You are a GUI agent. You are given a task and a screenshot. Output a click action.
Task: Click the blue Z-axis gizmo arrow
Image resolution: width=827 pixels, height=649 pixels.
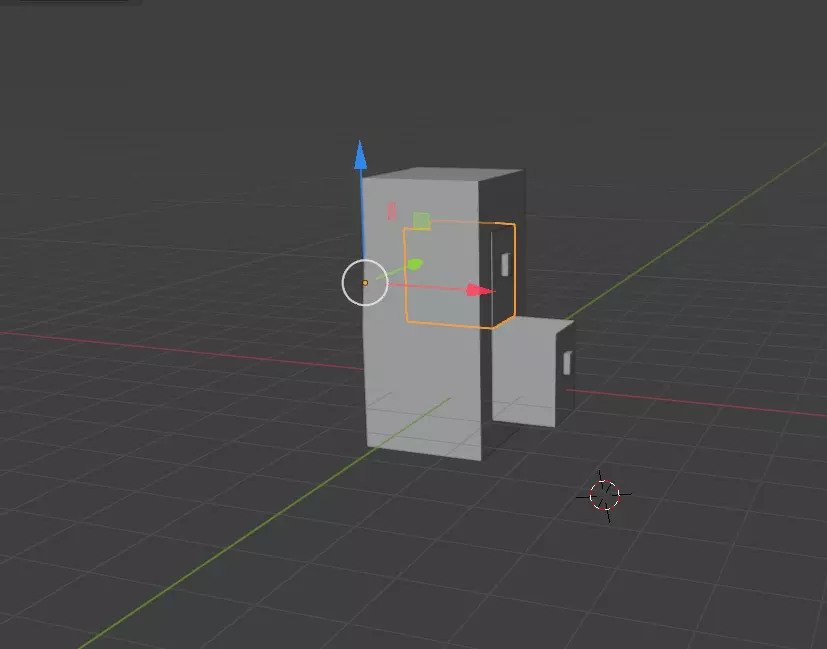[x=360, y=156]
